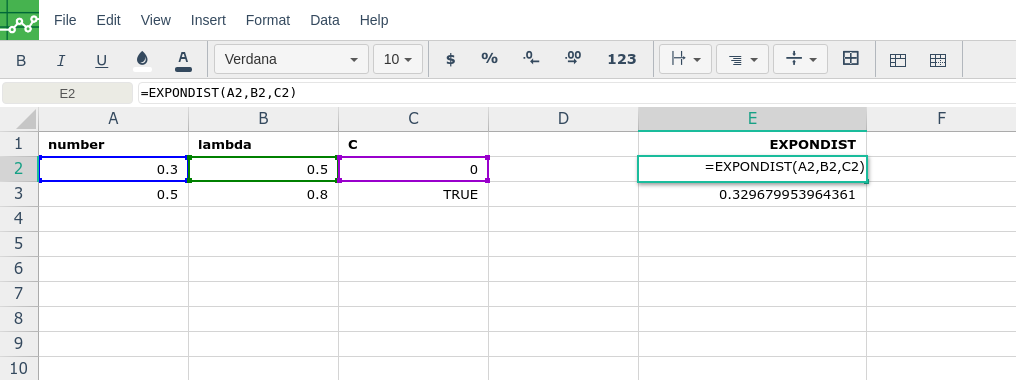This screenshot has height=380, width=1016.
Task: Select column B header
Action: pos(263,119)
